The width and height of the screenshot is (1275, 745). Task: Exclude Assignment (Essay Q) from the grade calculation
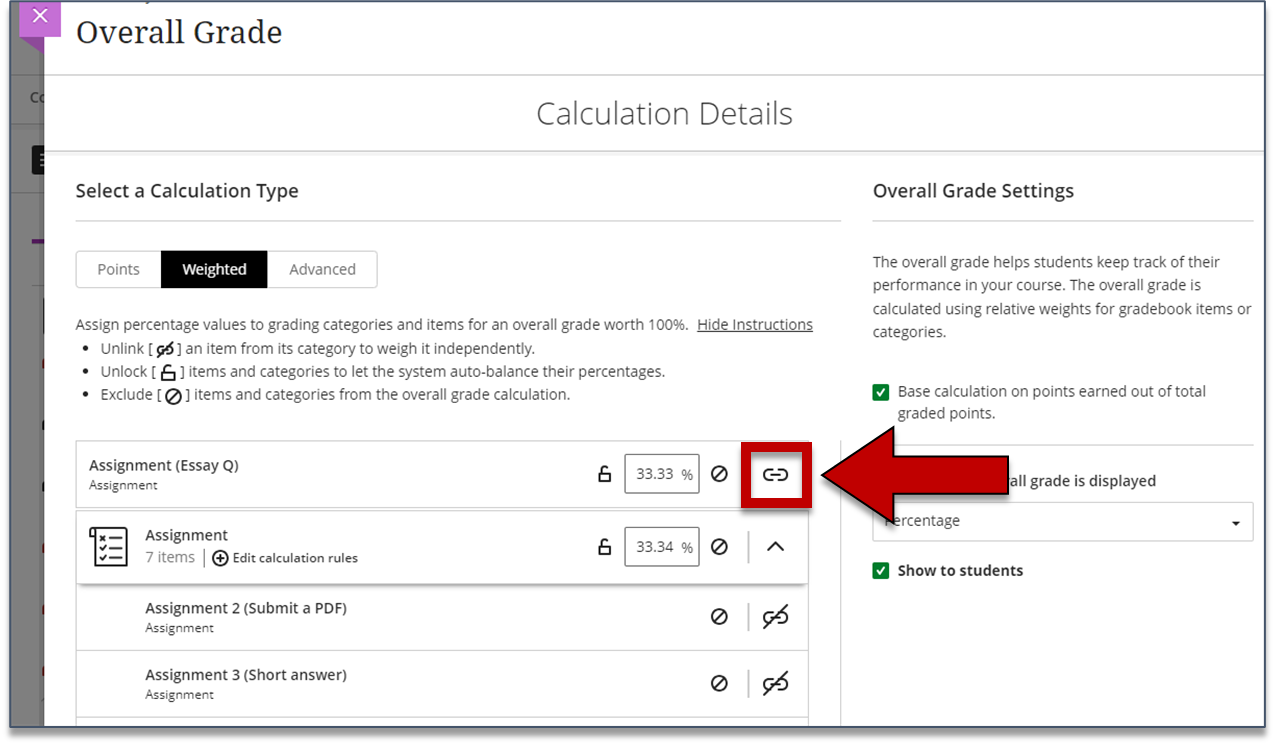pyautogui.click(x=719, y=475)
